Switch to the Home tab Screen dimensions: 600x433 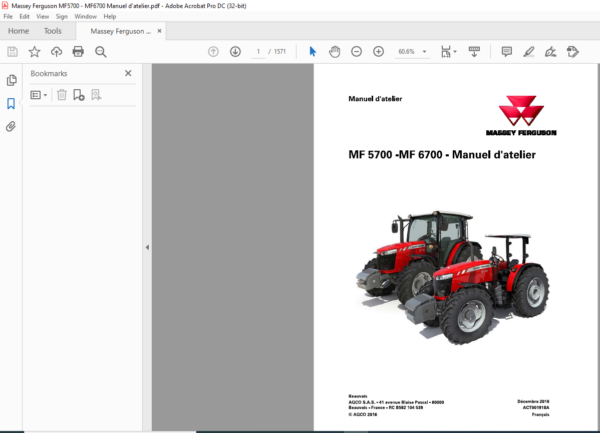[x=18, y=31]
